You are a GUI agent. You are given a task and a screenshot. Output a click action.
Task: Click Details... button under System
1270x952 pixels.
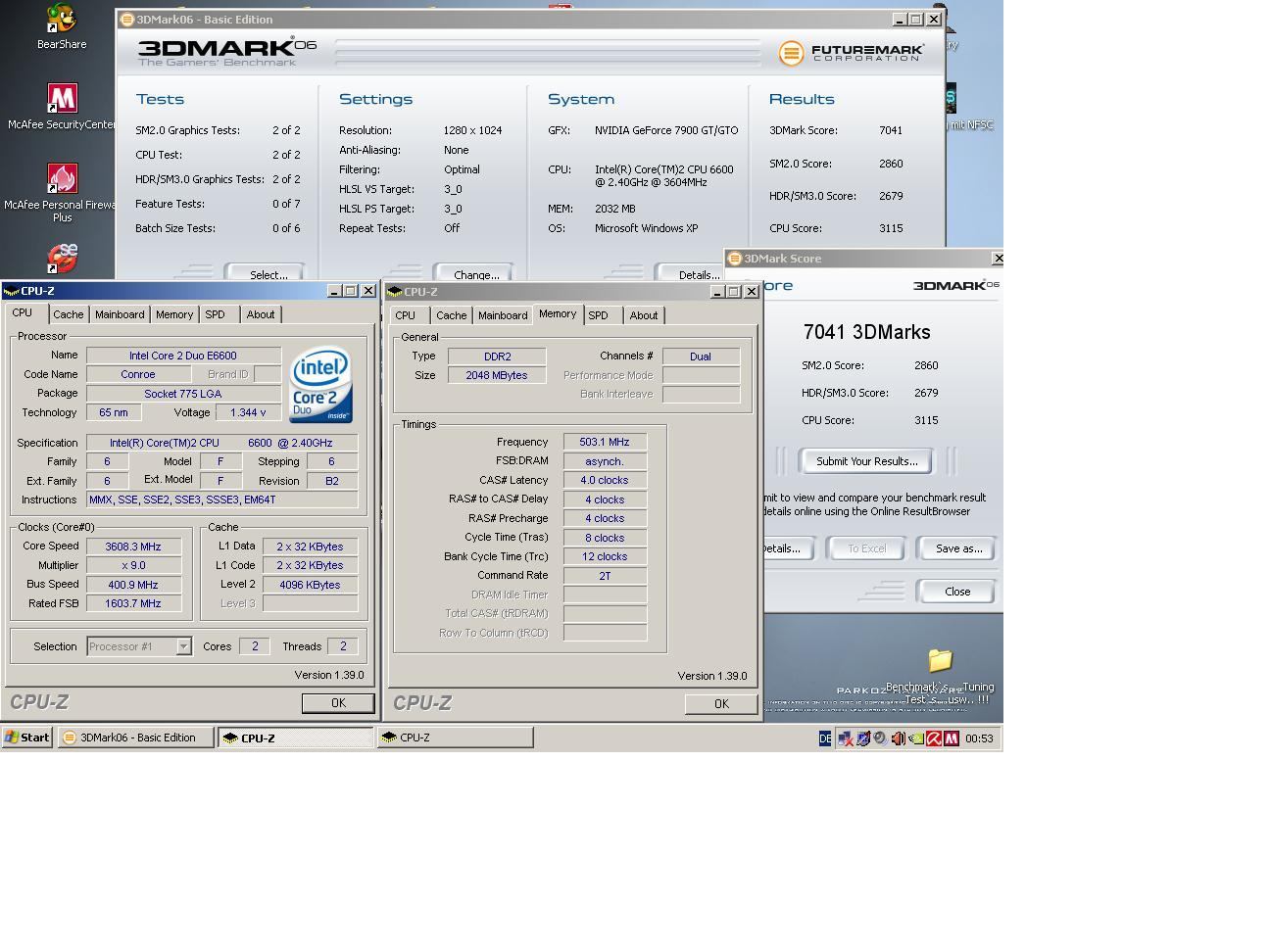coord(691,273)
